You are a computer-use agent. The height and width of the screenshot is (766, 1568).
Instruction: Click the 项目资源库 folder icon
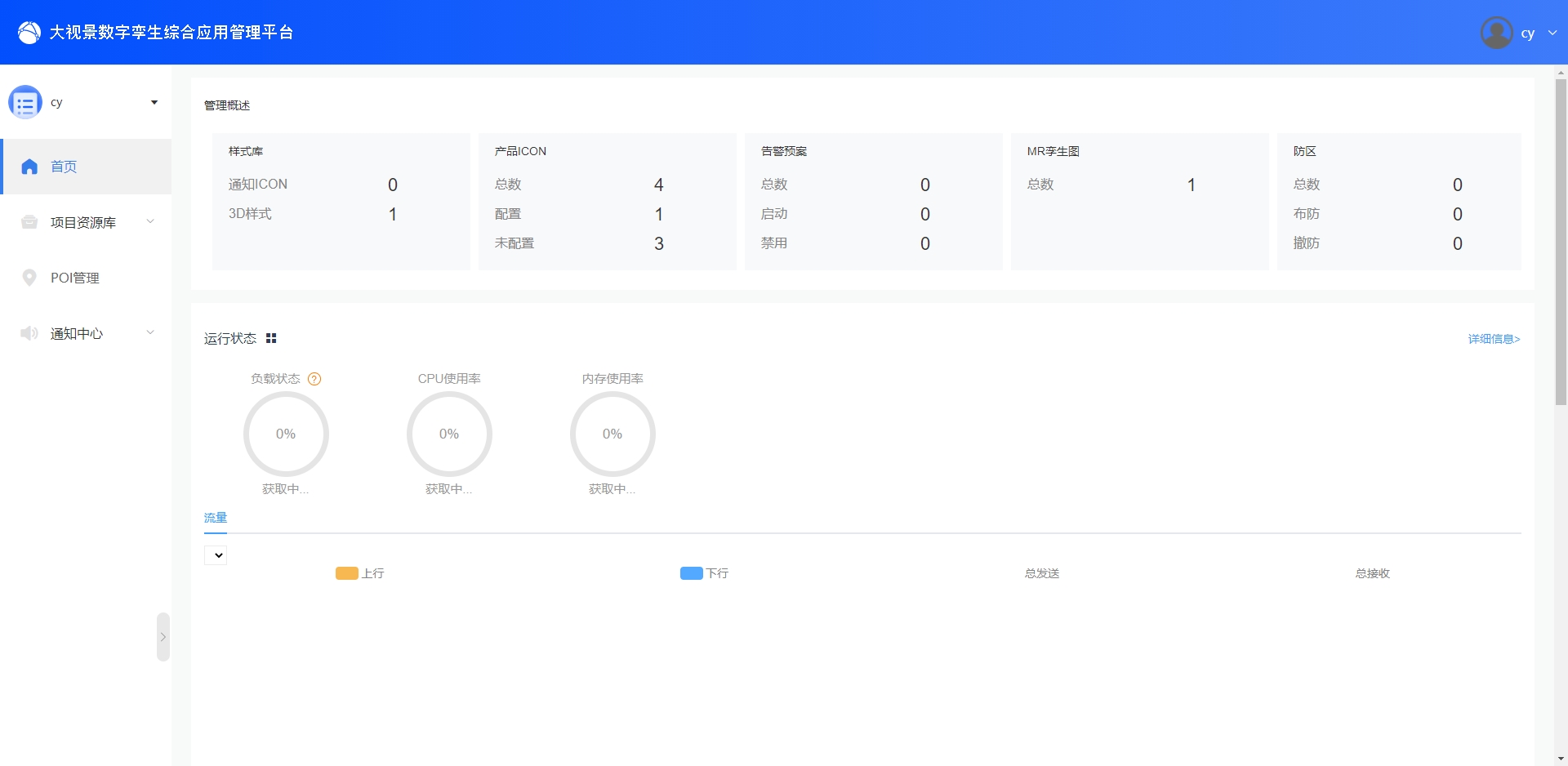pos(29,222)
